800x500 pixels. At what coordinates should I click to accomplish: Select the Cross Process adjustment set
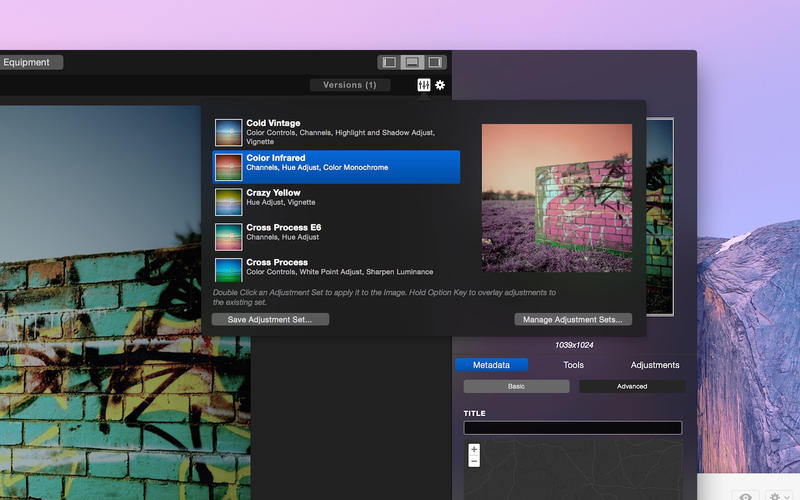(336, 268)
